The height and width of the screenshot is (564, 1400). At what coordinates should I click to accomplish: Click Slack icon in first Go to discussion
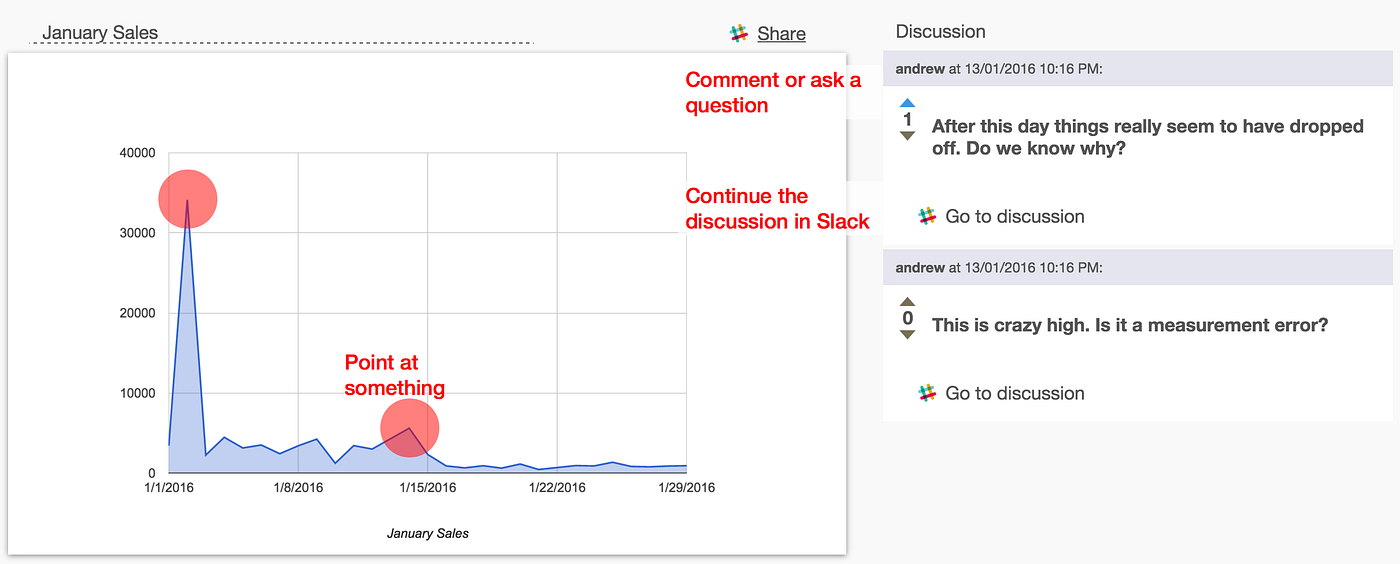pyautogui.click(x=927, y=216)
